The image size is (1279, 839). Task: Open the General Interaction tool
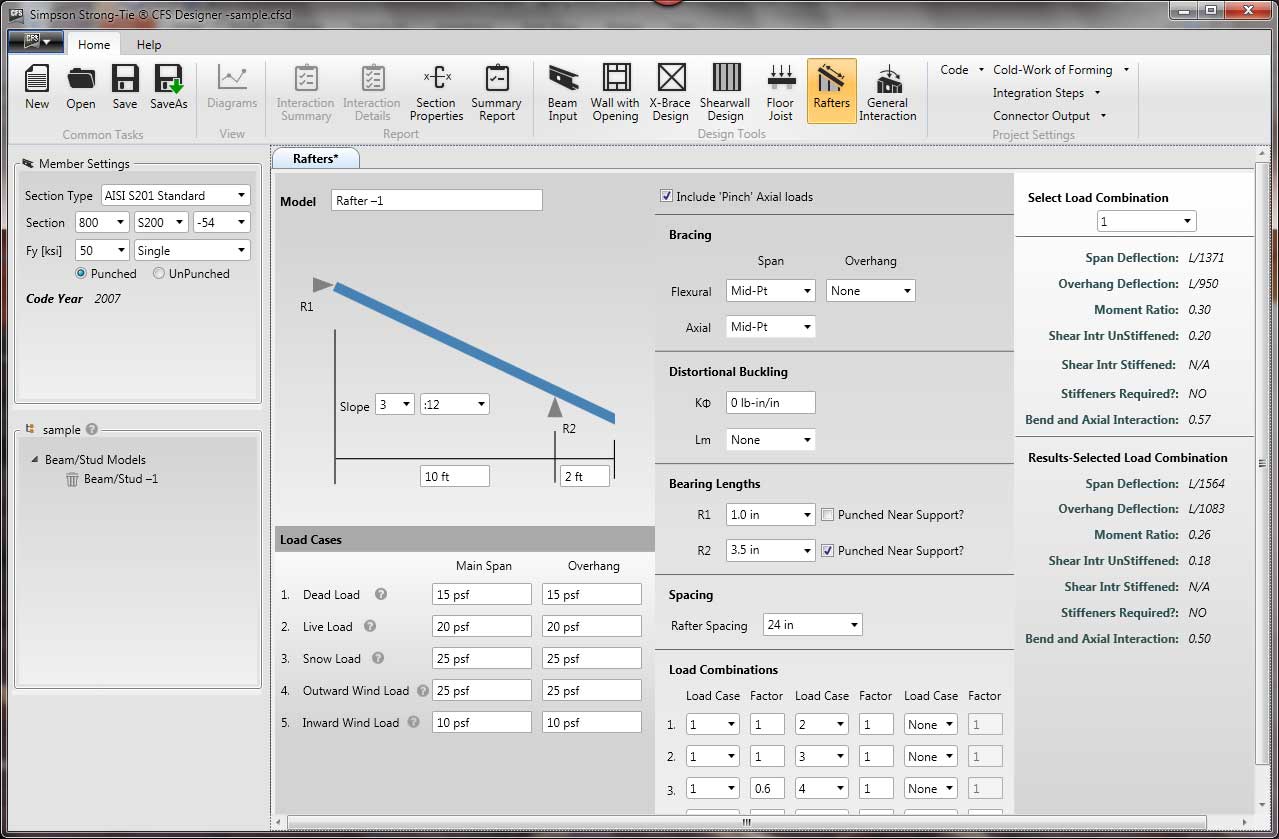click(x=887, y=90)
